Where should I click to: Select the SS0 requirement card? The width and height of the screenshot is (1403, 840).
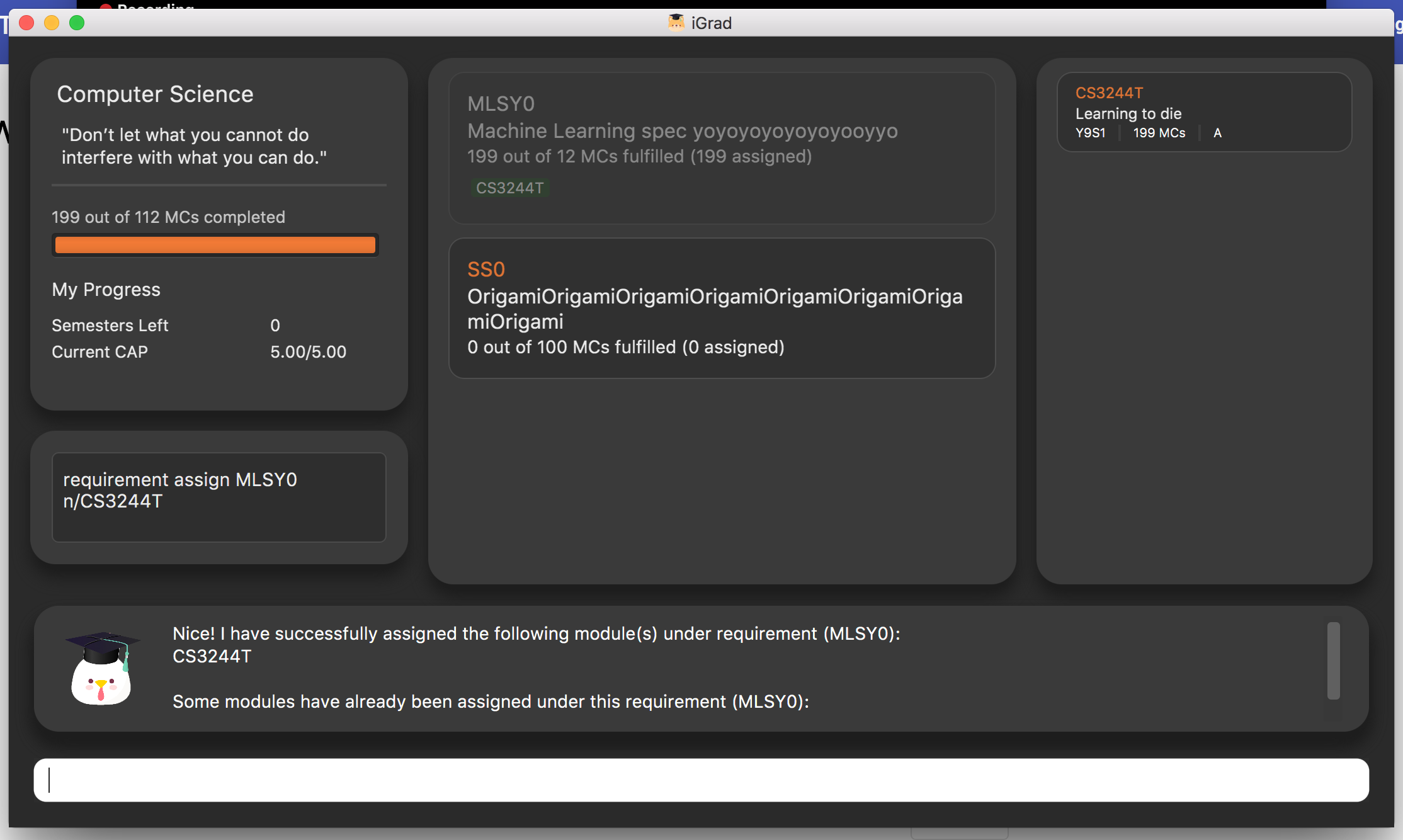pyautogui.click(x=722, y=308)
